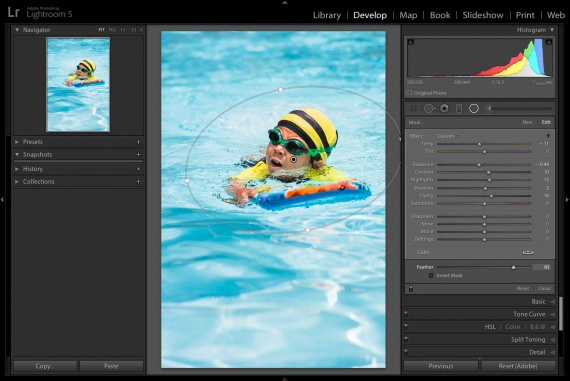Toggle the HSL panel on/off switch
570x381 pixels.
click(406, 327)
